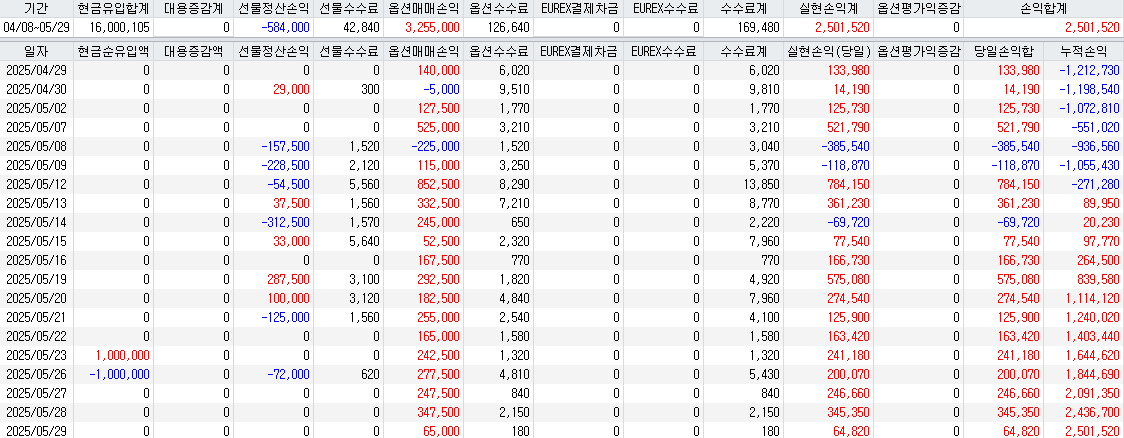The width and height of the screenshot is (1124, 438).
Task: Select the date 2025/04/30
Action: point(36,89)
